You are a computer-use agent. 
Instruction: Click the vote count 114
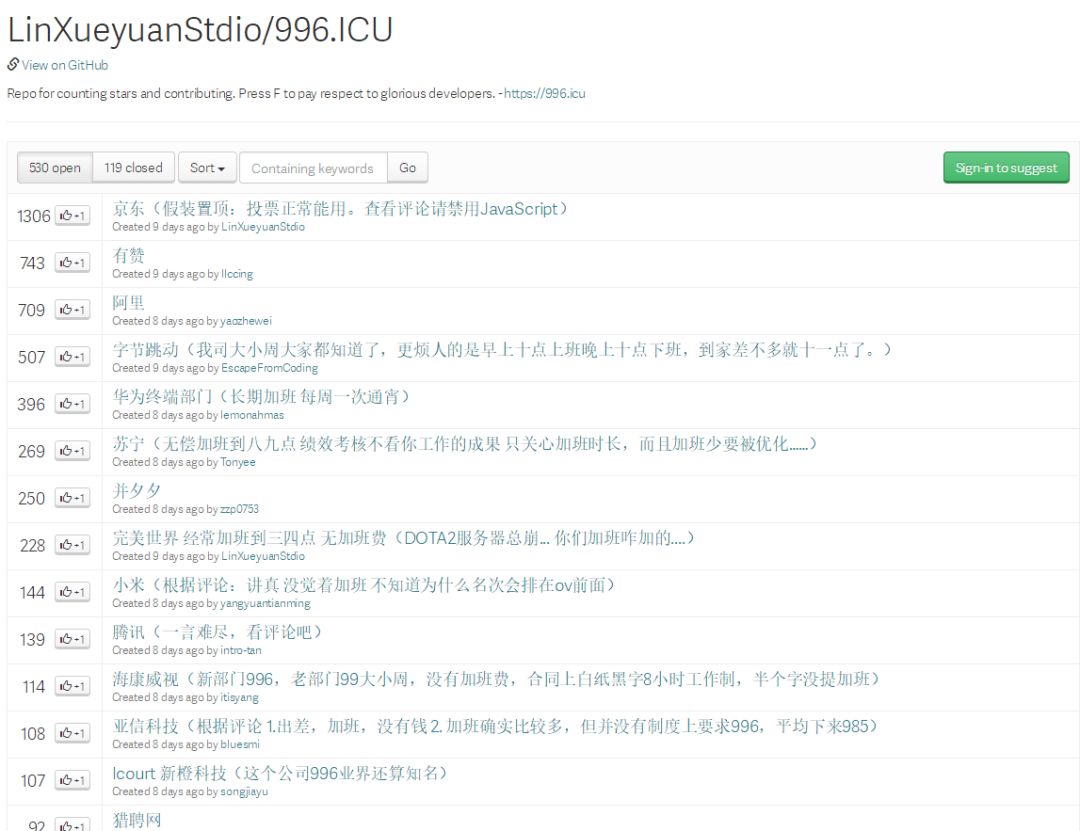click(x=33, y=687)
